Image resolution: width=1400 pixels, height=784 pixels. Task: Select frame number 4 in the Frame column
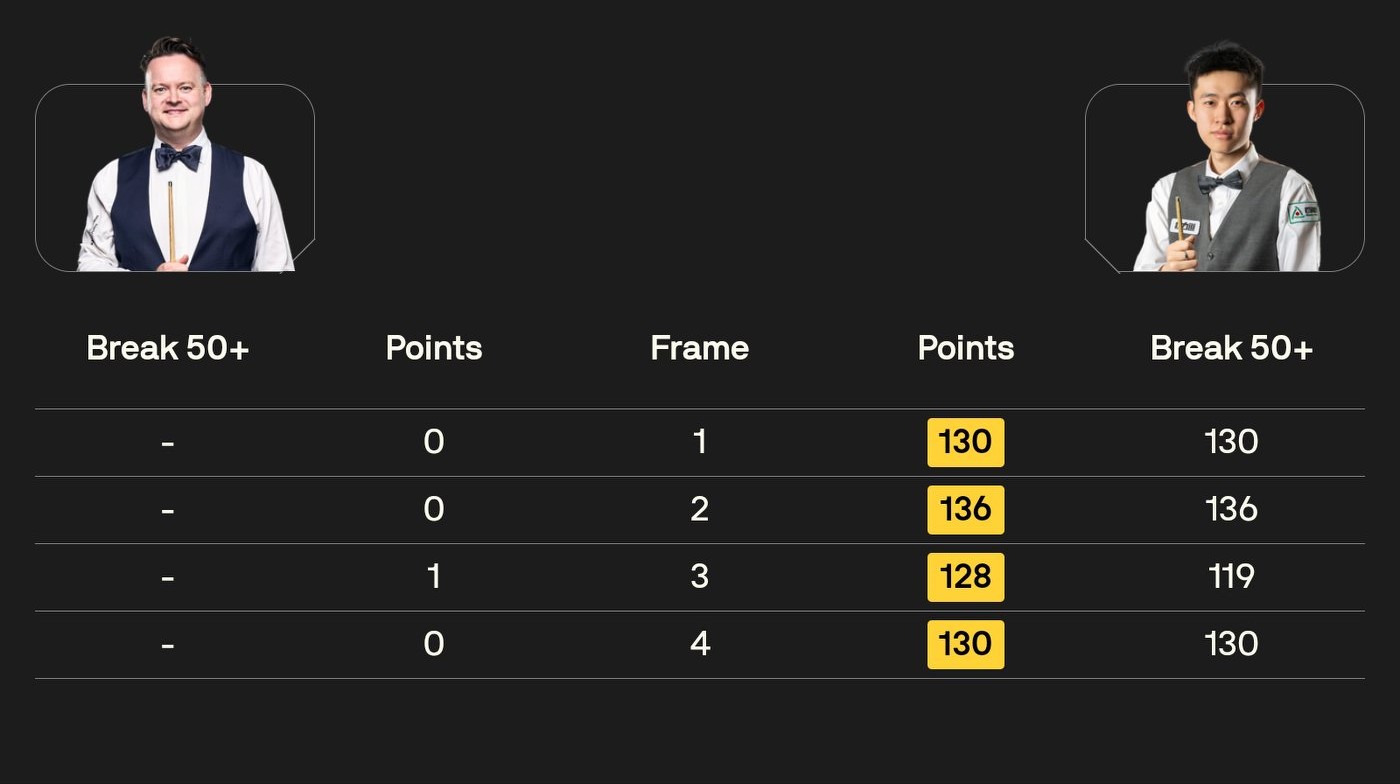click(700, 644)
